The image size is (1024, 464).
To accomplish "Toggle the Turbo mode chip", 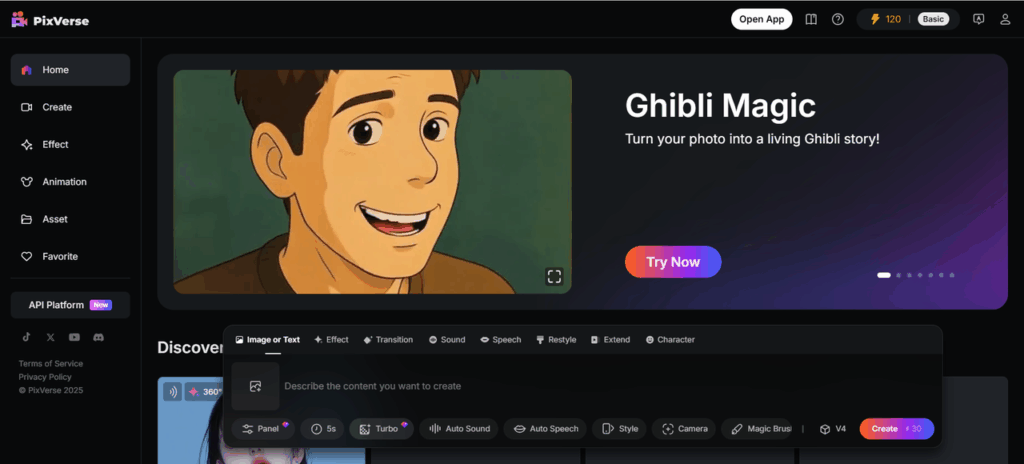I will click(381, 429).
